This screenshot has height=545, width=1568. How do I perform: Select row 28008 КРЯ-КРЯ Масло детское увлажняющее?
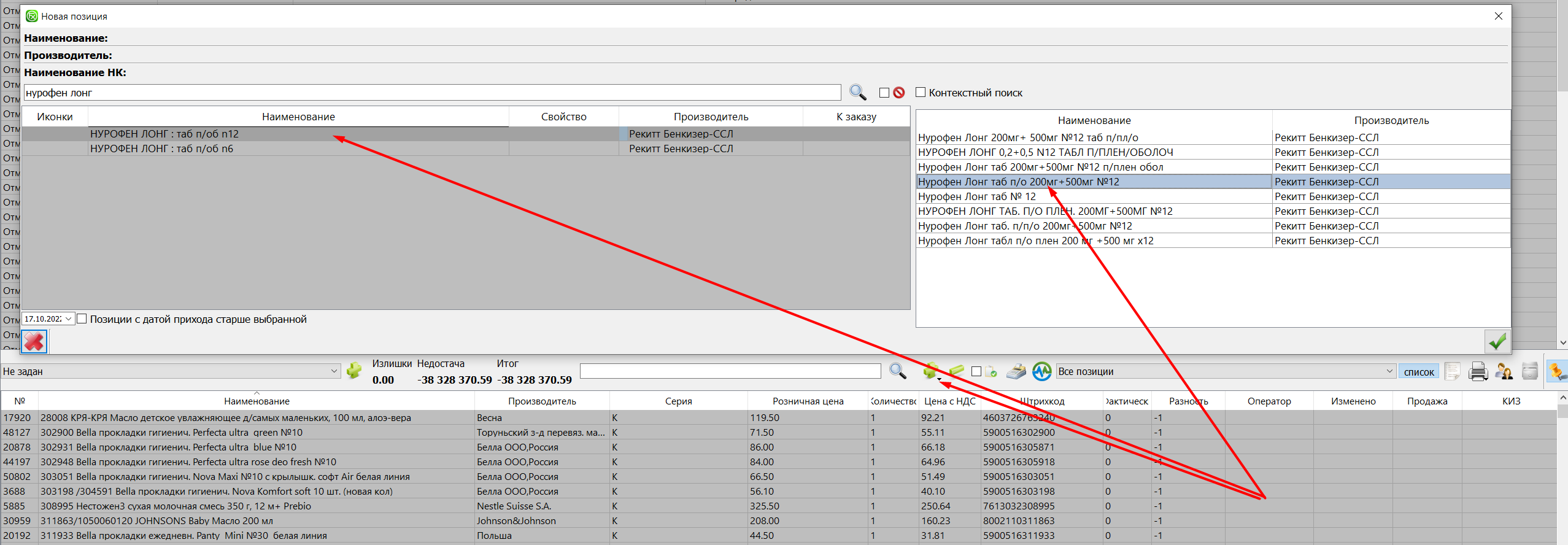(x=779, y=417)
